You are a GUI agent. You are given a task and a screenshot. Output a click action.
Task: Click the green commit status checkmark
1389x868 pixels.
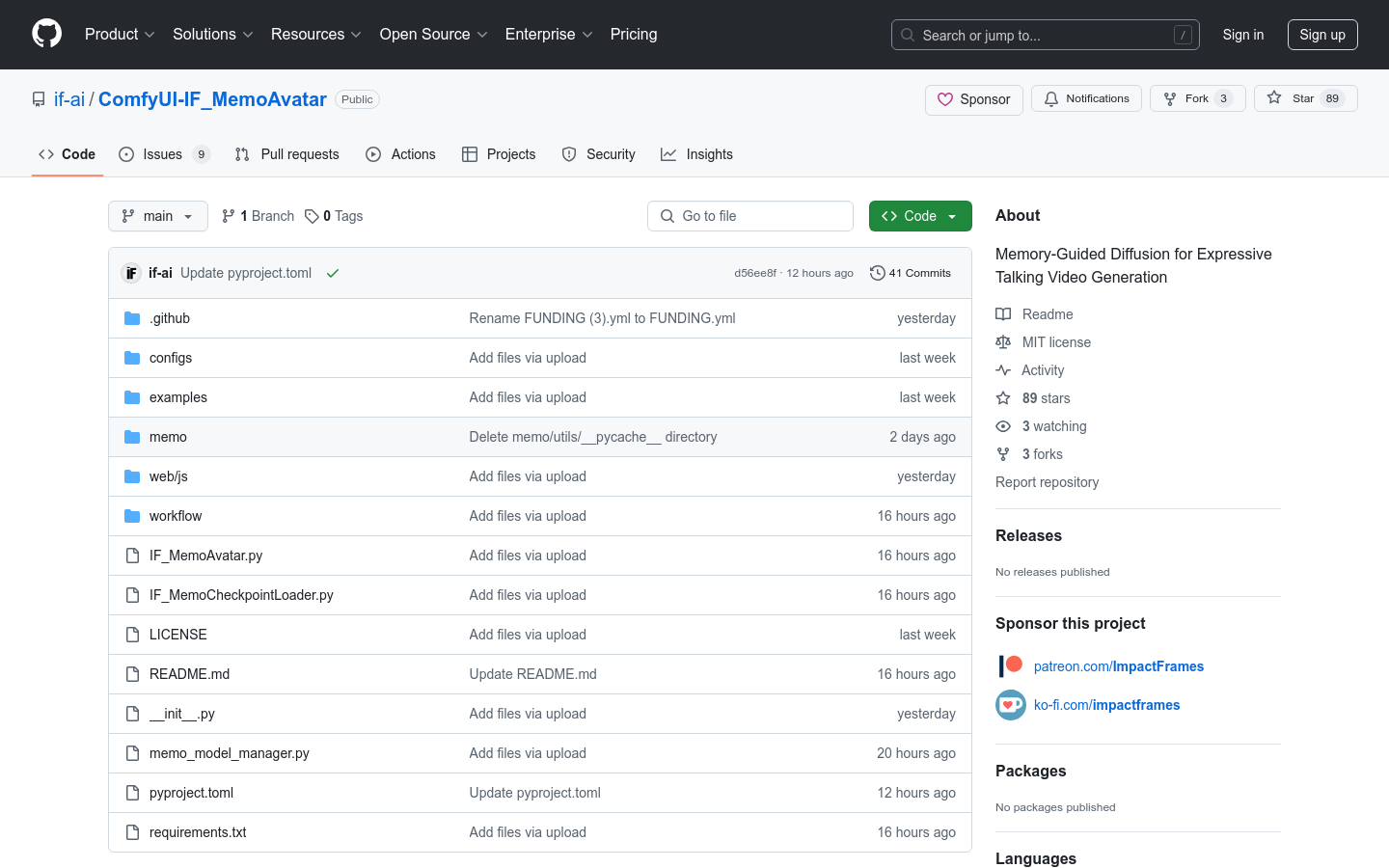(333, 273)
